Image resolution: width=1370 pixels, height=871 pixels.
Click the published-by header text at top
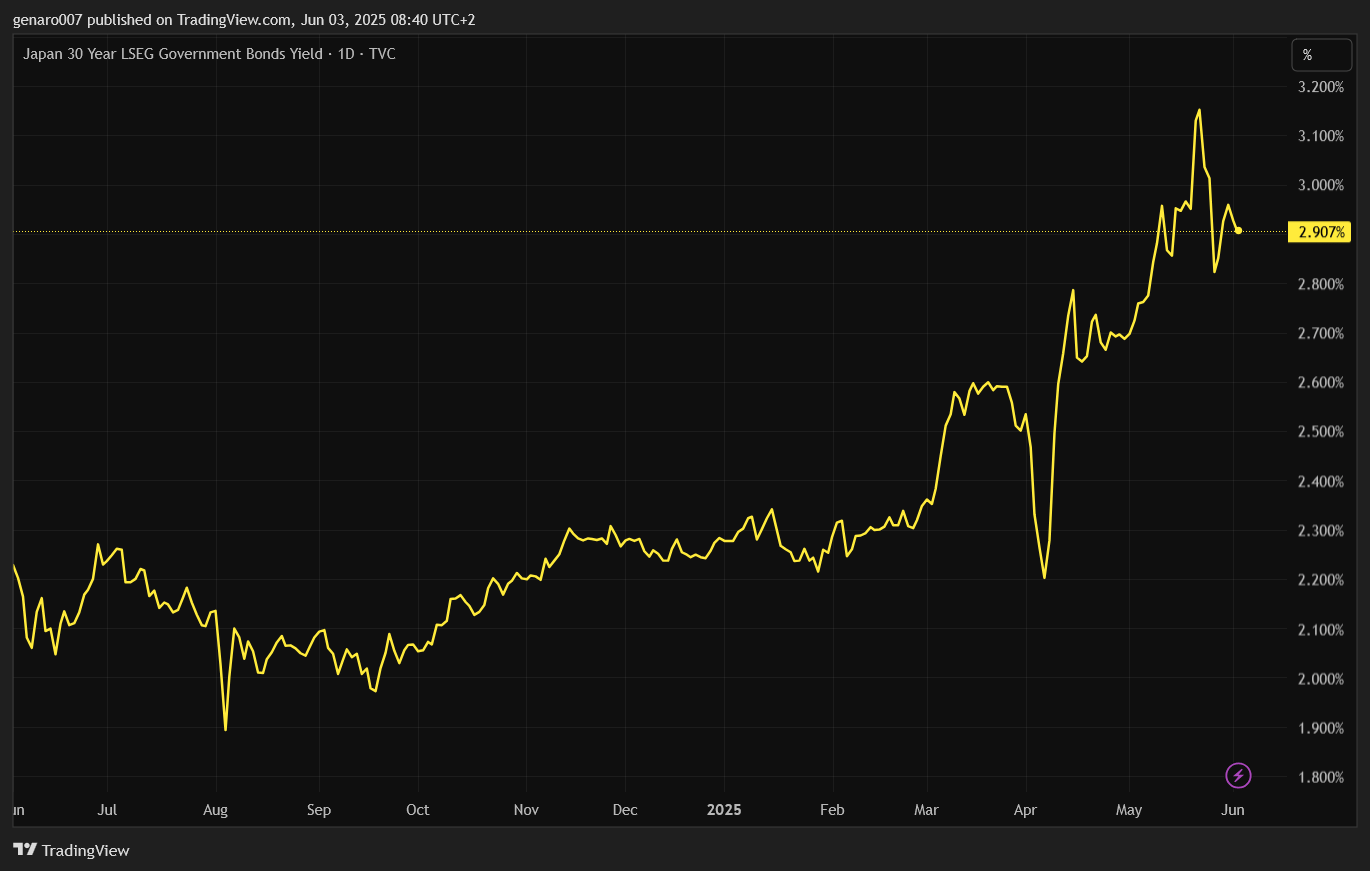[x=243, y=19]
